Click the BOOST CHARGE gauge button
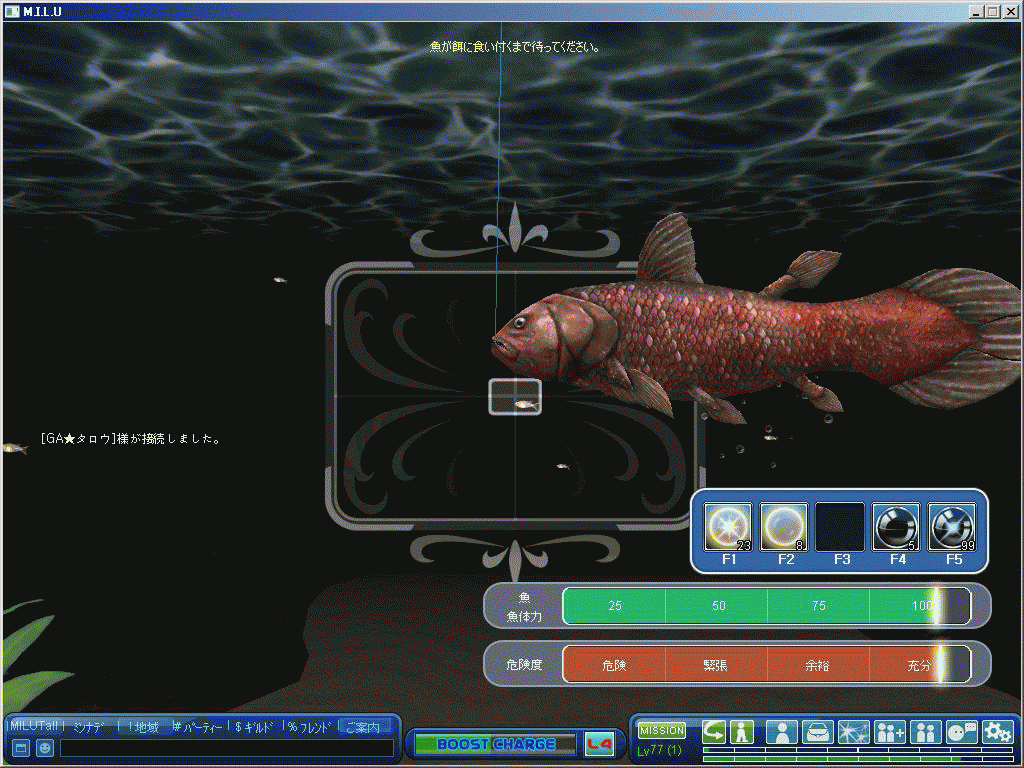Viewport: 1024px width, 768px height. 495,744
